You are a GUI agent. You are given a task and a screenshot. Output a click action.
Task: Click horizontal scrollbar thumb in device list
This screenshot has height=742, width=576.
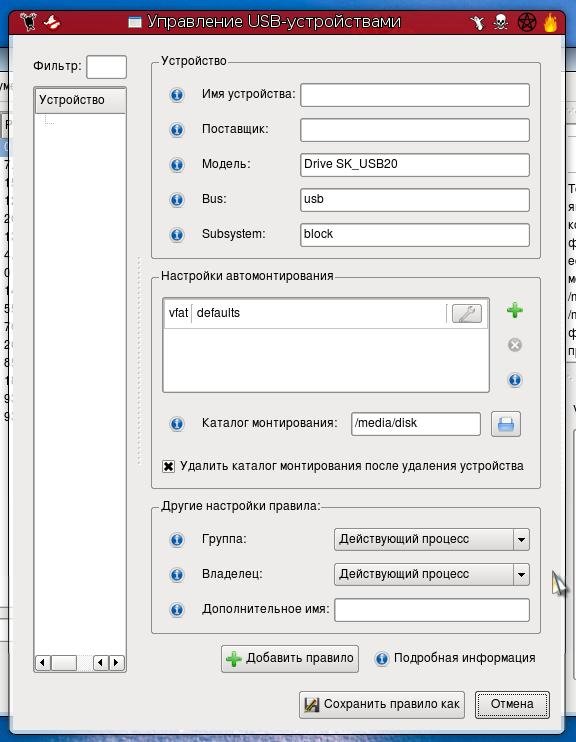click(x=64, y=663)
